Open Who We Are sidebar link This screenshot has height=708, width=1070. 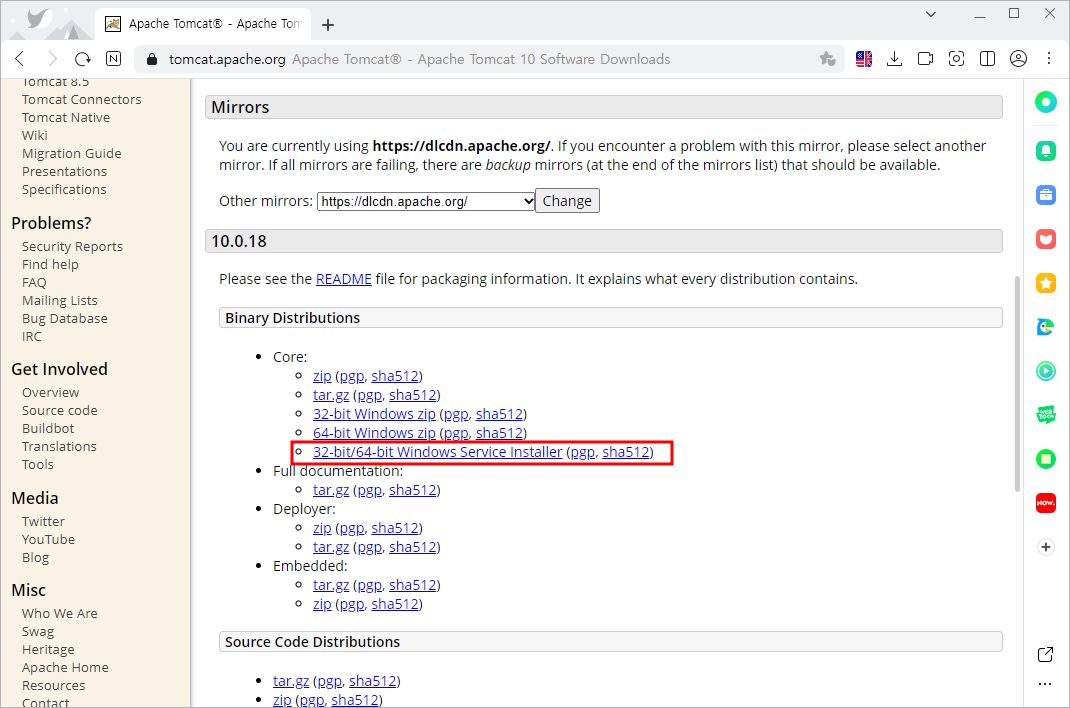(x=59, y=613)
